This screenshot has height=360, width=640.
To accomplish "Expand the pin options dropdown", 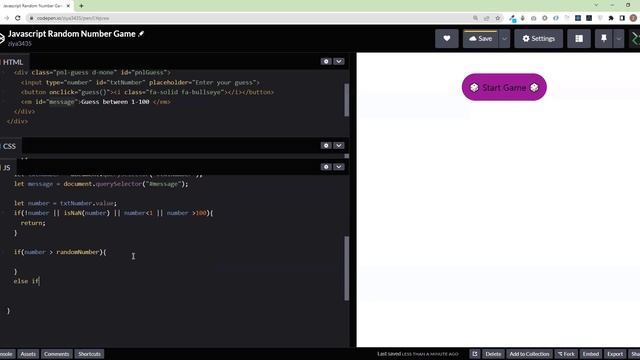I will [x=619, y=39].
